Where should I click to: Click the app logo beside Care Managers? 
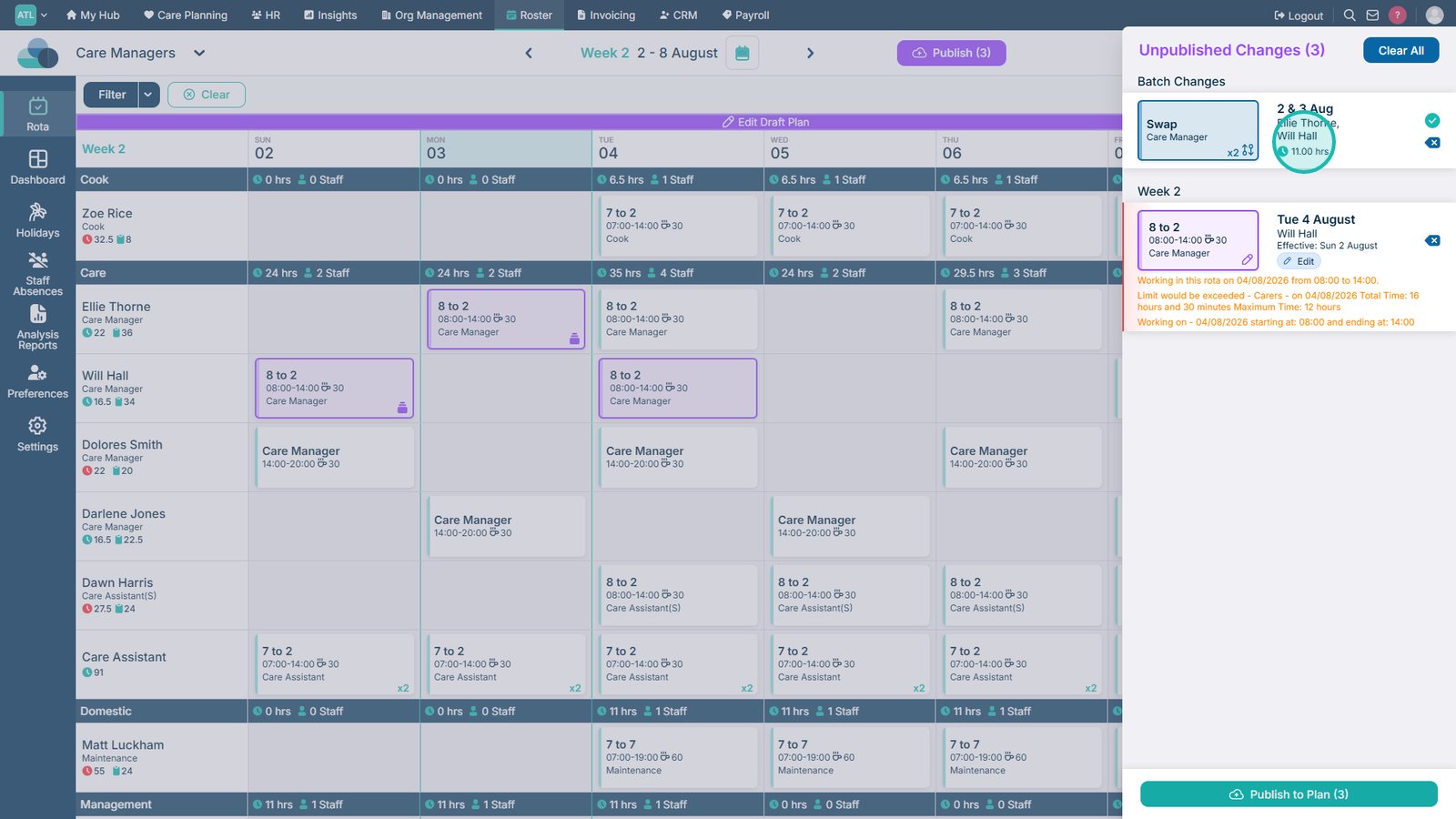tap(38, 54)
